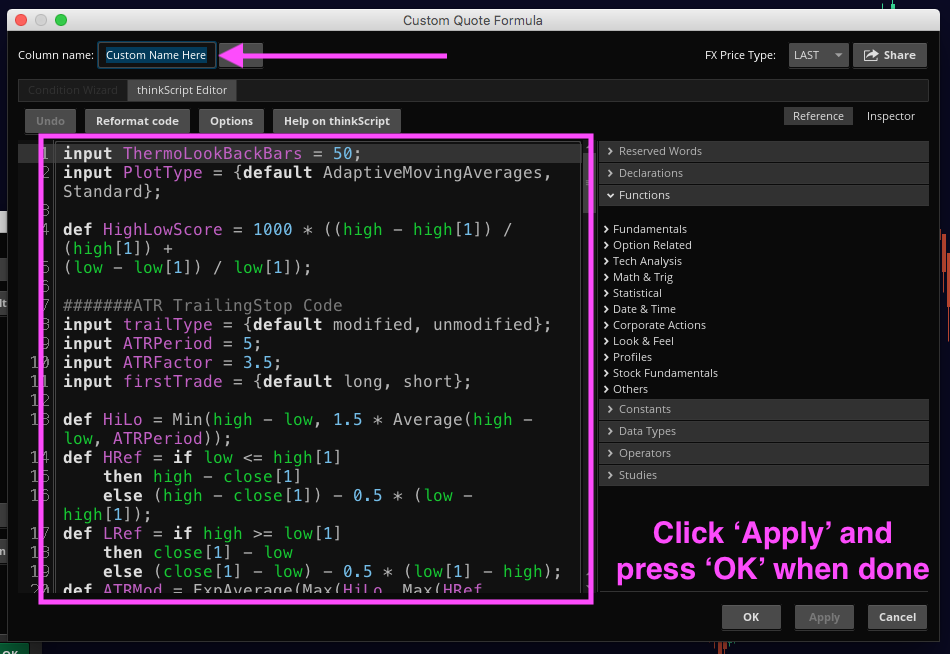
Task: Click Help on thinkScript
Action: tap(337, 121)
